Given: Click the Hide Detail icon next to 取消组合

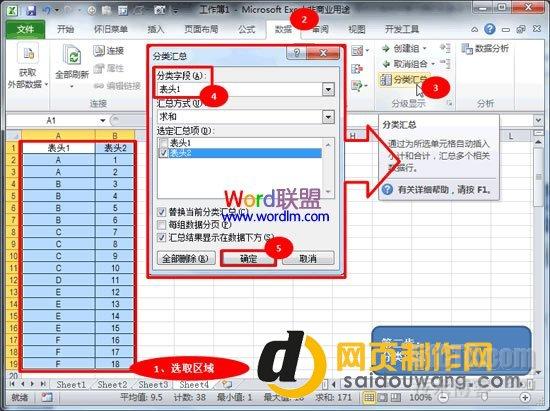Looking at the screenshot, I should point(445,63).
